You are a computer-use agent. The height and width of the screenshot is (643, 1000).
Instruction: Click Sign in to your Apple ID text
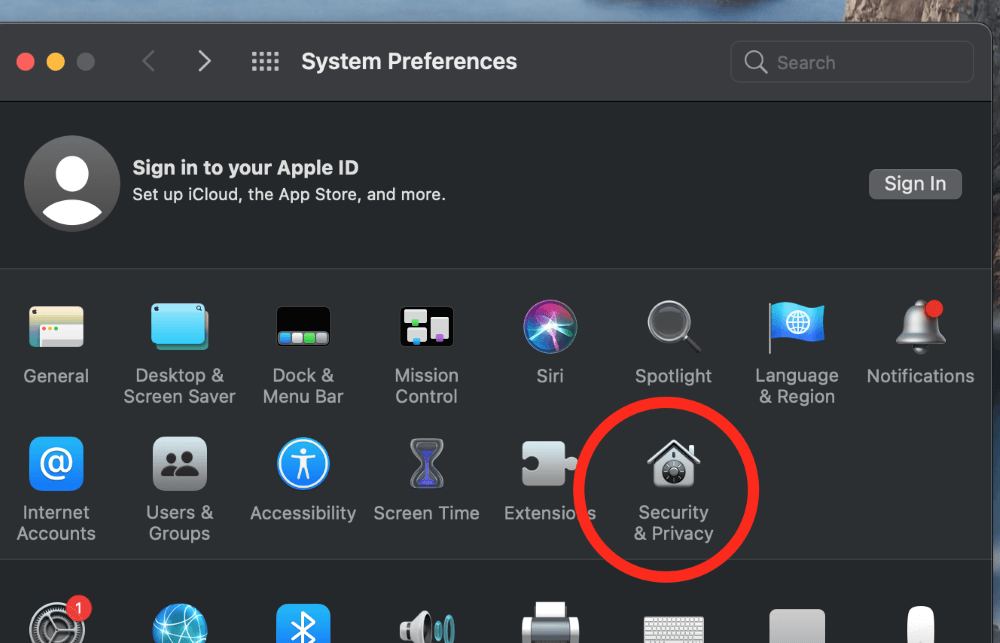click(x=246, y=168)
